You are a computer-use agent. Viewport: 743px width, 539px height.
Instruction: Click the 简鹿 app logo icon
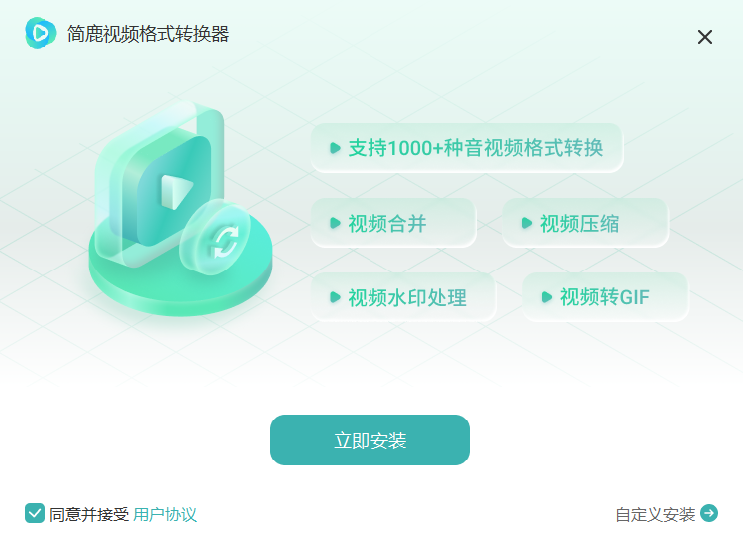tap(40, 33)
